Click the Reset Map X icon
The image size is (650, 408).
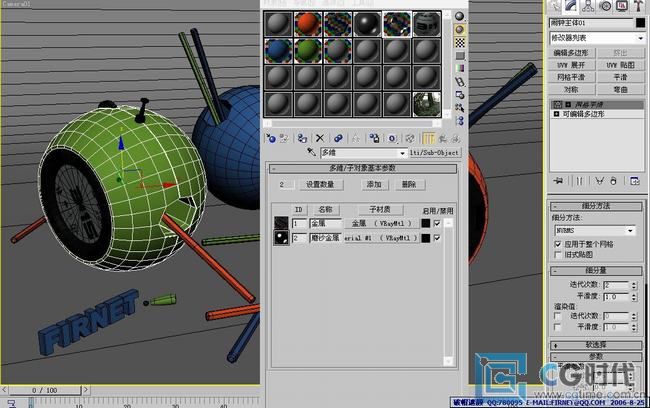pyautogui.click(x=320, y=138)
